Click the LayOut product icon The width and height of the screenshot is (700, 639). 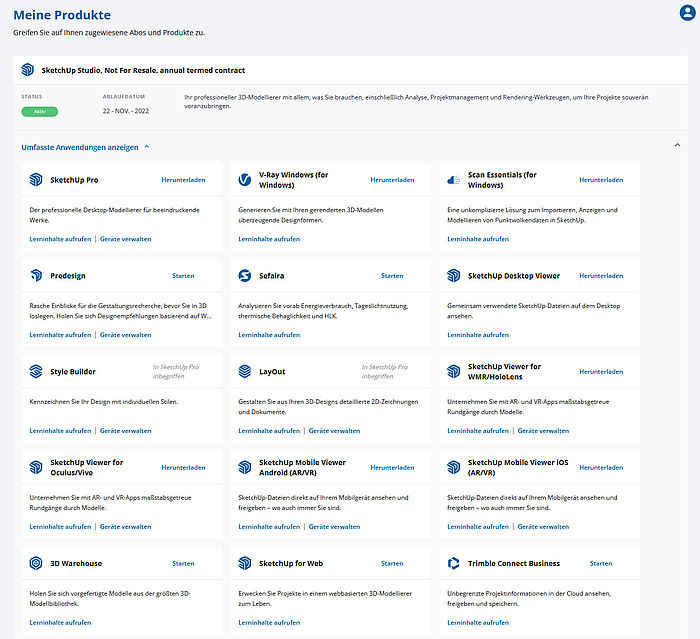[x=245, y=371]
